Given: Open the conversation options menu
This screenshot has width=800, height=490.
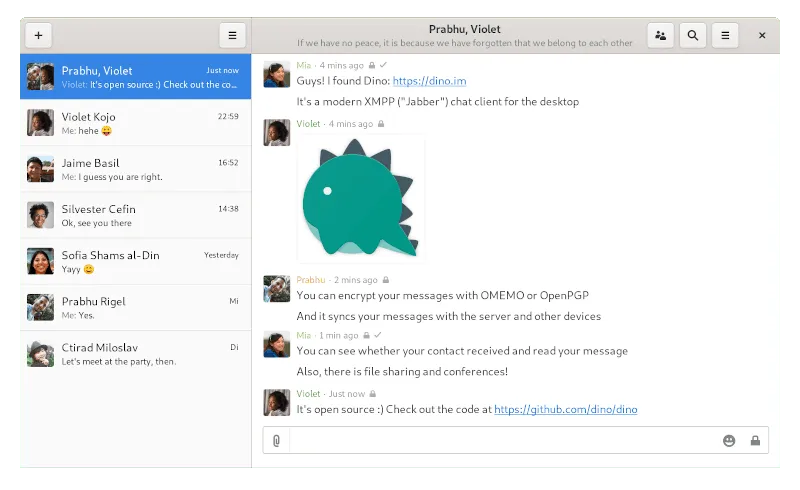Looking at the screenshot, I should tap(725, 35).
